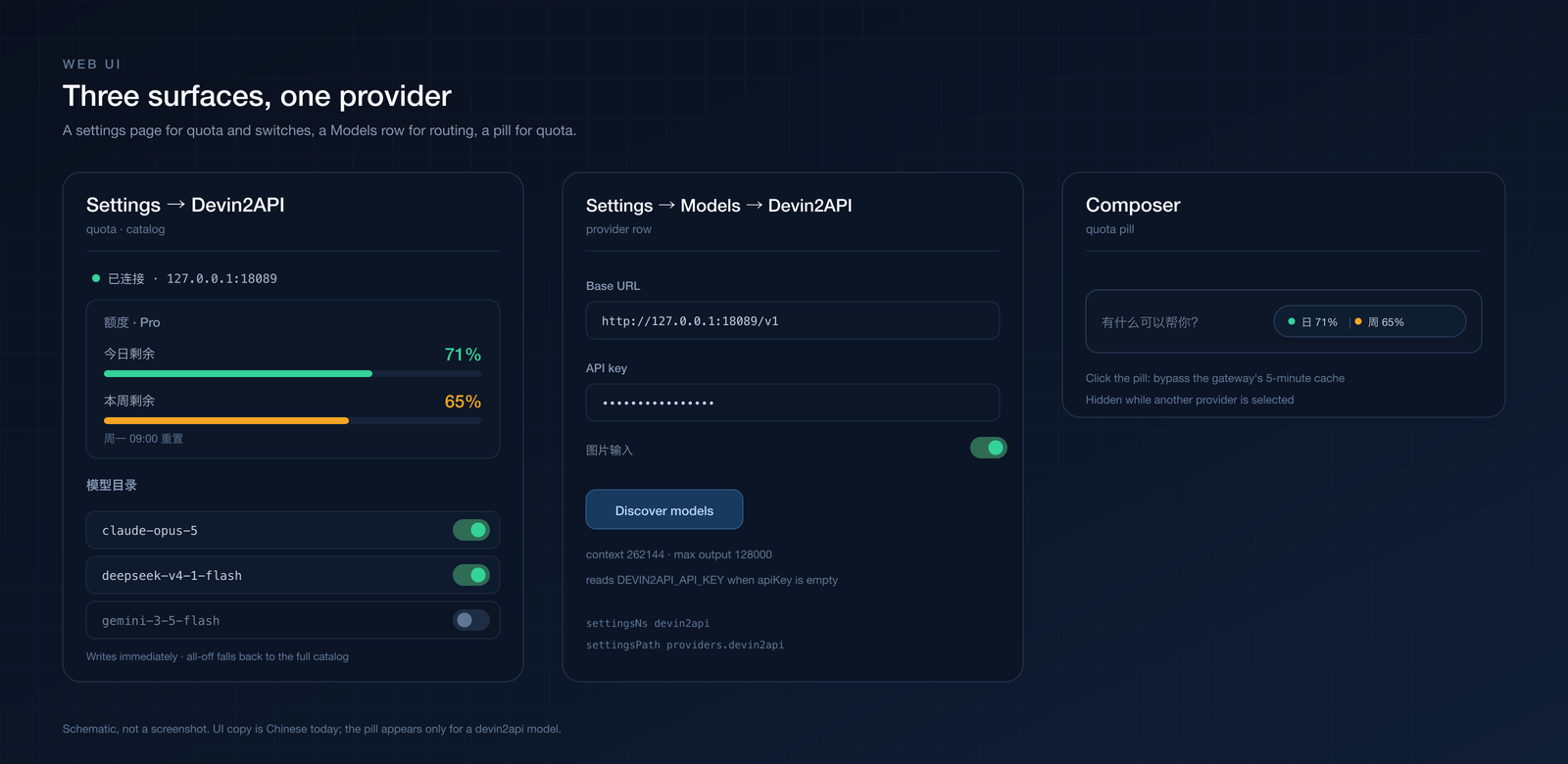Screen dimensions: 1568x764
Task: Focus the API key password field
Action: [793, 403]
